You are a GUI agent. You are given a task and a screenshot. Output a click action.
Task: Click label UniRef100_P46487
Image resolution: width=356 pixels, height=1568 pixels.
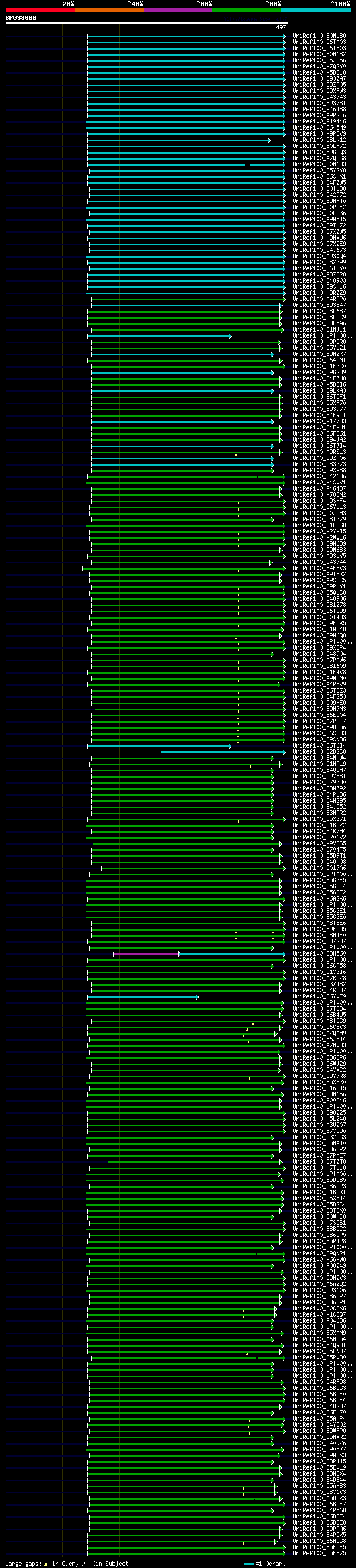(319, 489)
